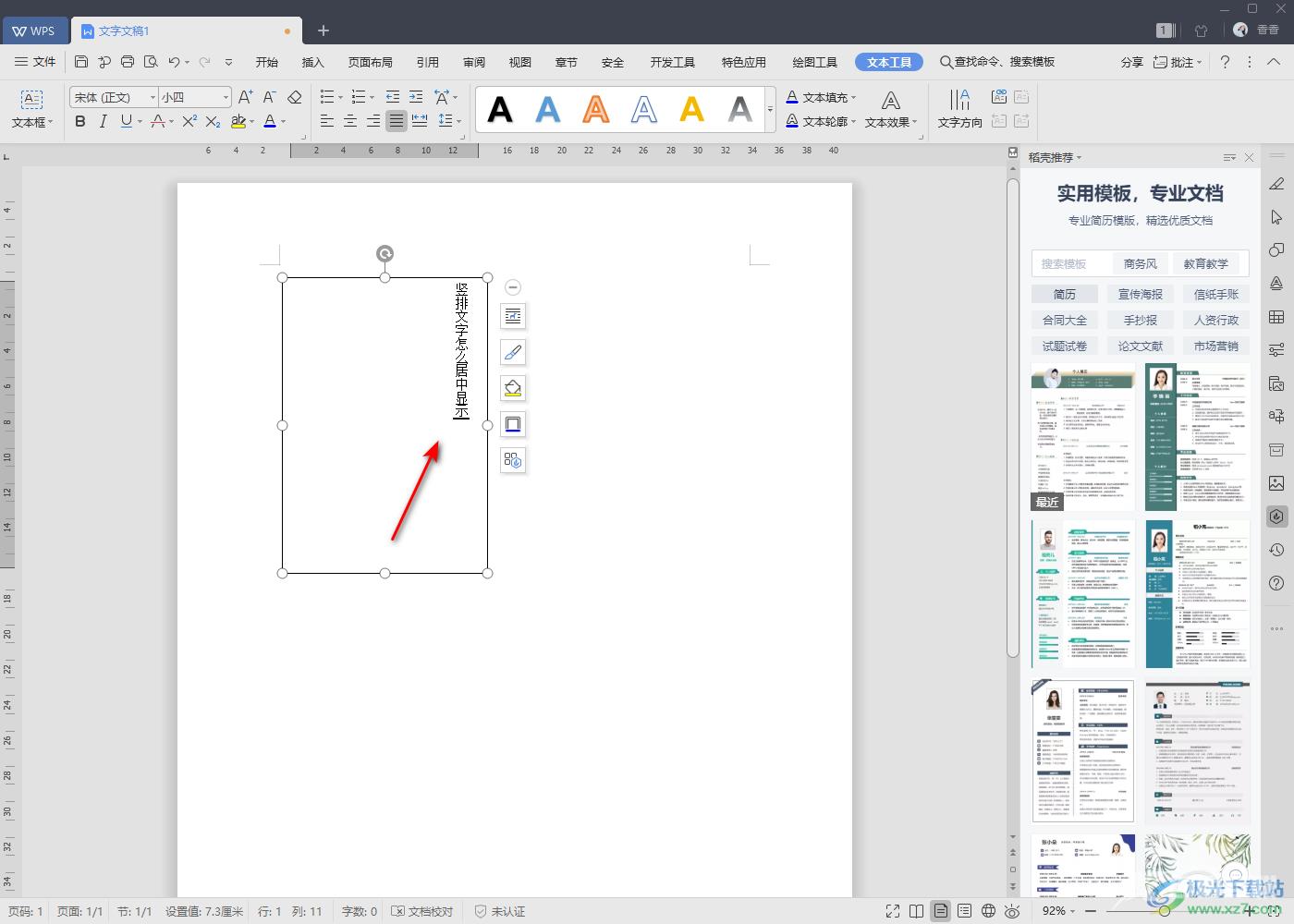The height and width of the screenshot is (924, 1294).
Task: Open the resume template thumbnail marked 最近
Action: [1083, 437]
